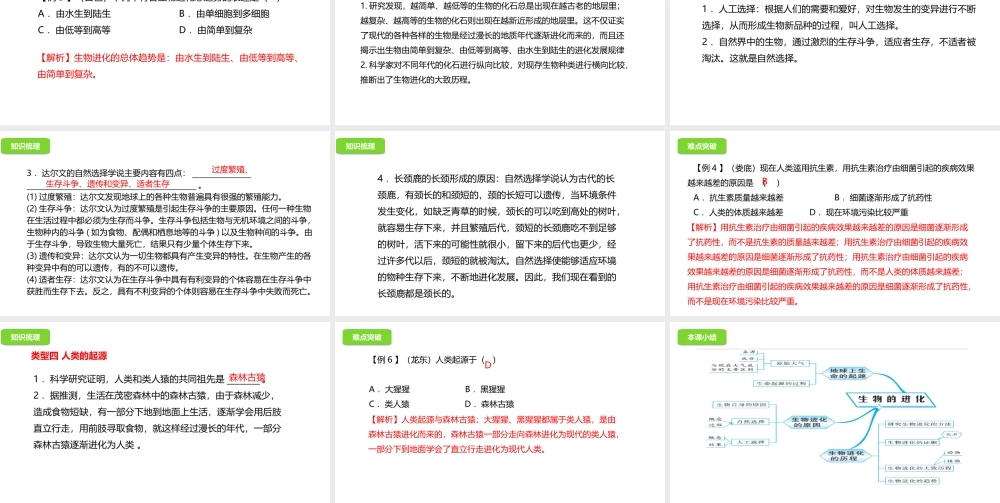Click the 本课小结 green badge

point(702,338)
